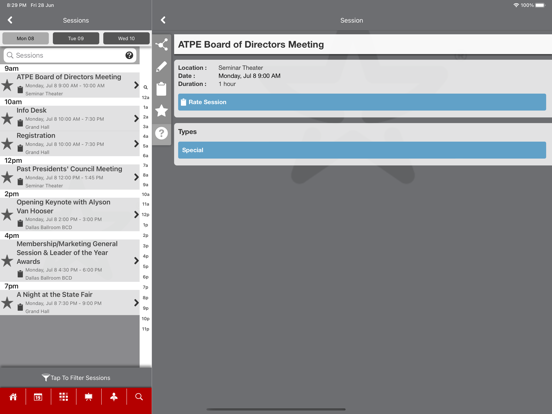This screenshot has height=414, width=552.
Task: Tap the question mark help icon in sidebar
Action: tap(162, 133)
